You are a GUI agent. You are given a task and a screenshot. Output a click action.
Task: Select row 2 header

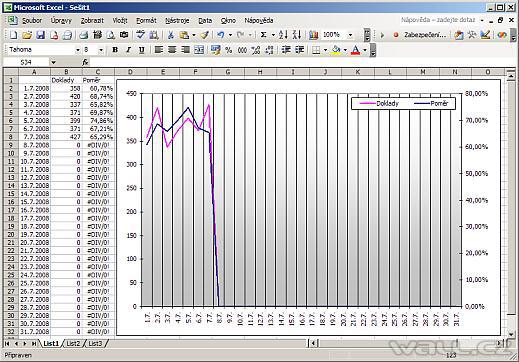pos(11,88)
